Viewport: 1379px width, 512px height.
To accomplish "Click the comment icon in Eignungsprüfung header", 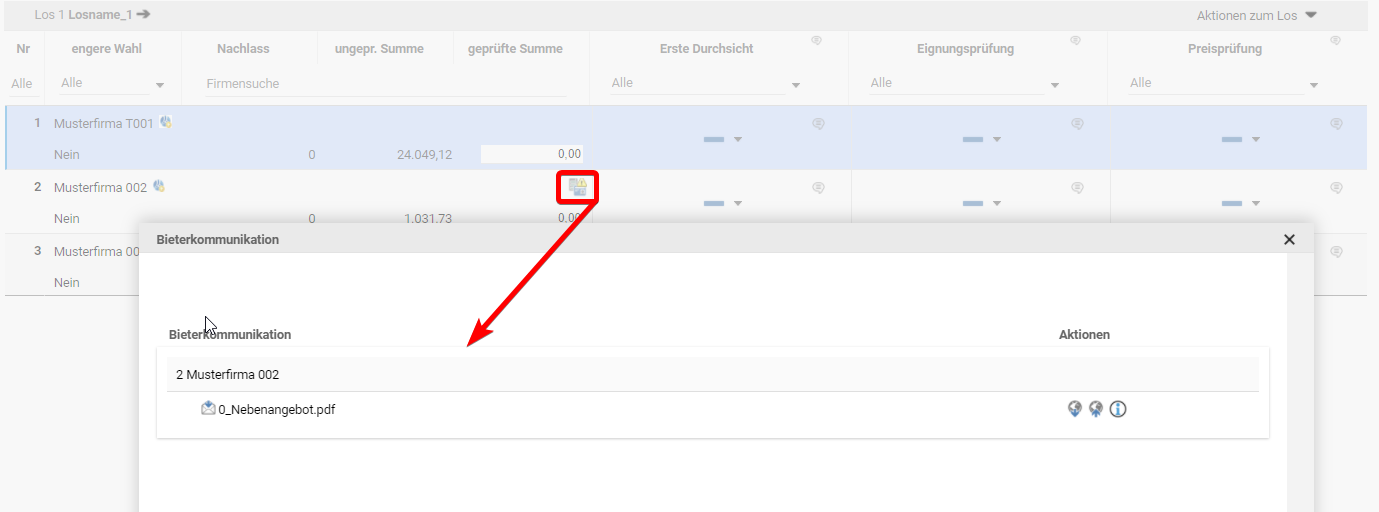I will pos(1076,41).
